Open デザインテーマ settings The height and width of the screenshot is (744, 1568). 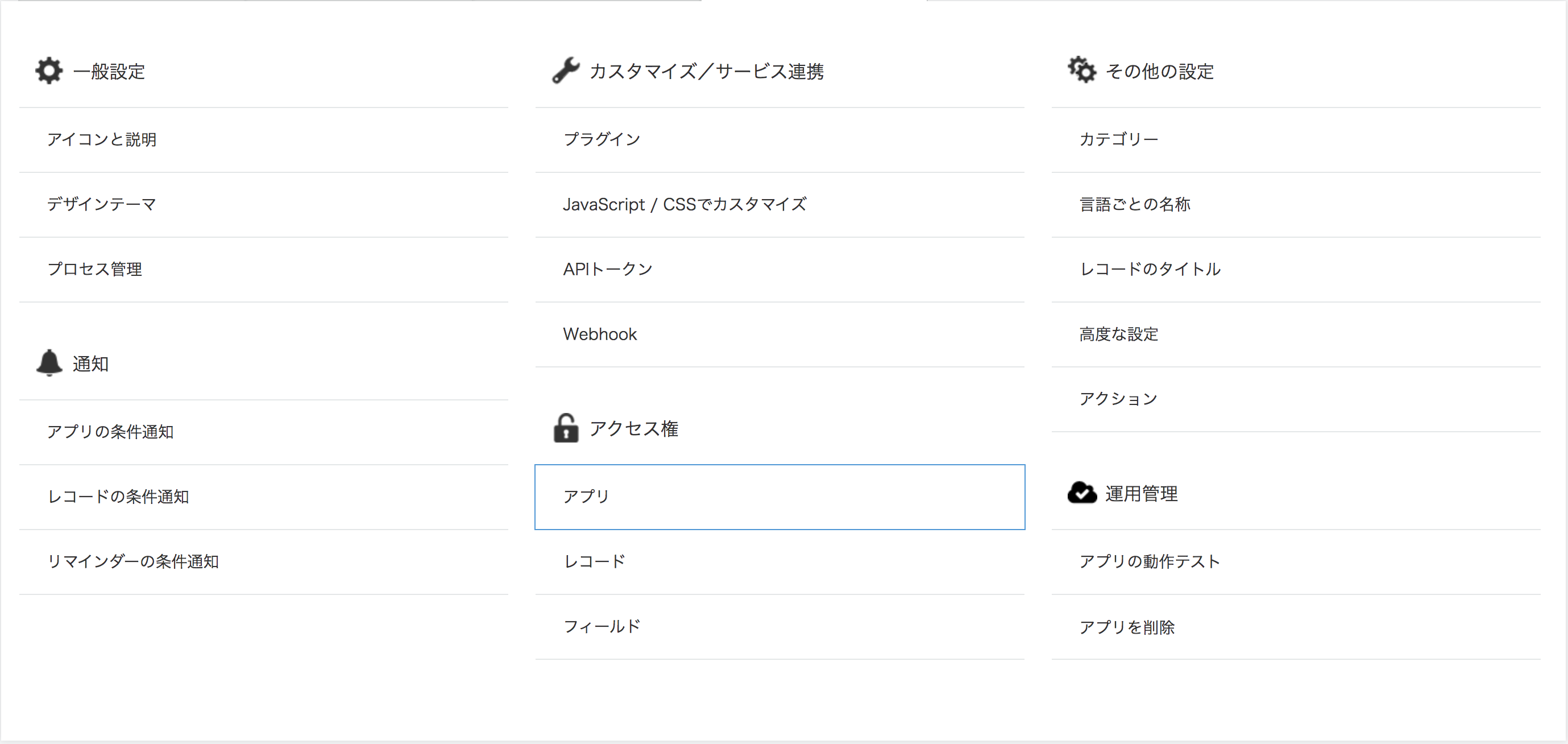264,205
